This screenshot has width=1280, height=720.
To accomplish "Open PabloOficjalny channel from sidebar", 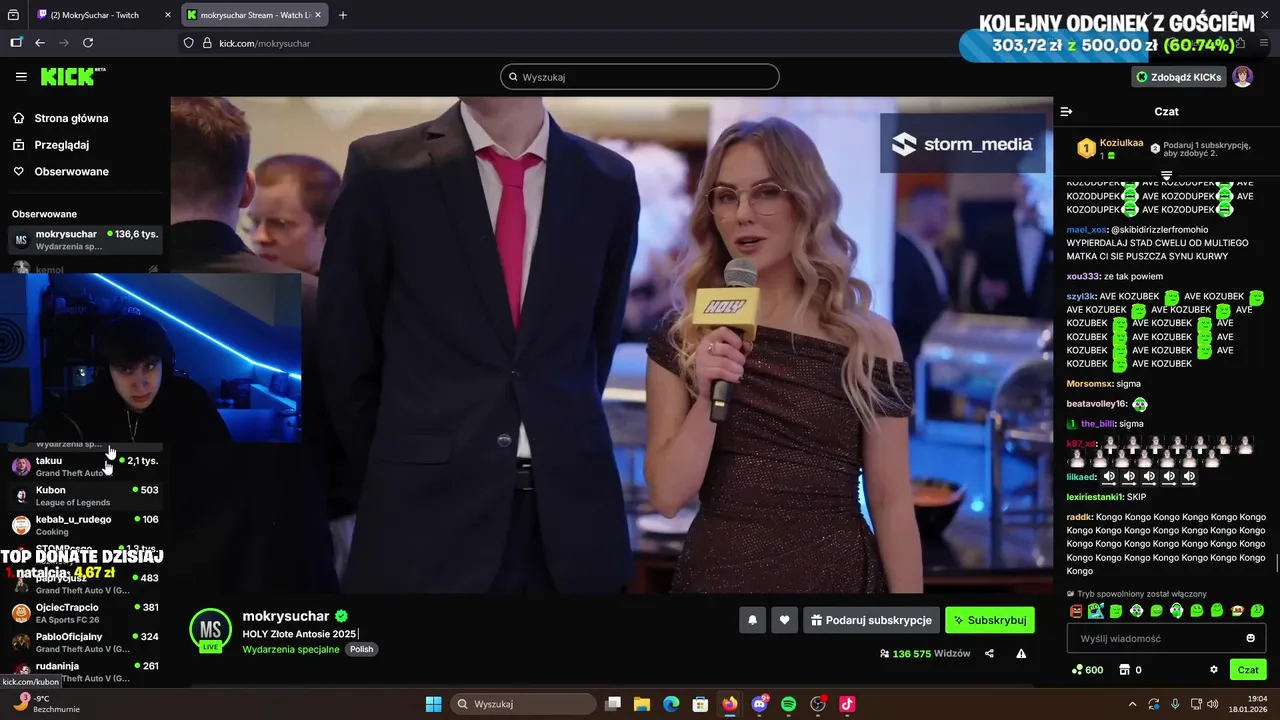I will [x=85, y=642].
